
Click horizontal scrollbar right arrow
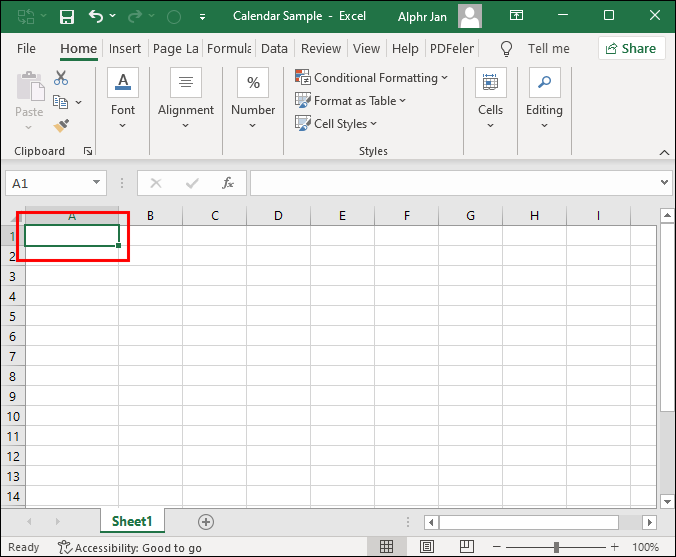pyautogui.click(x=649, y=523)
